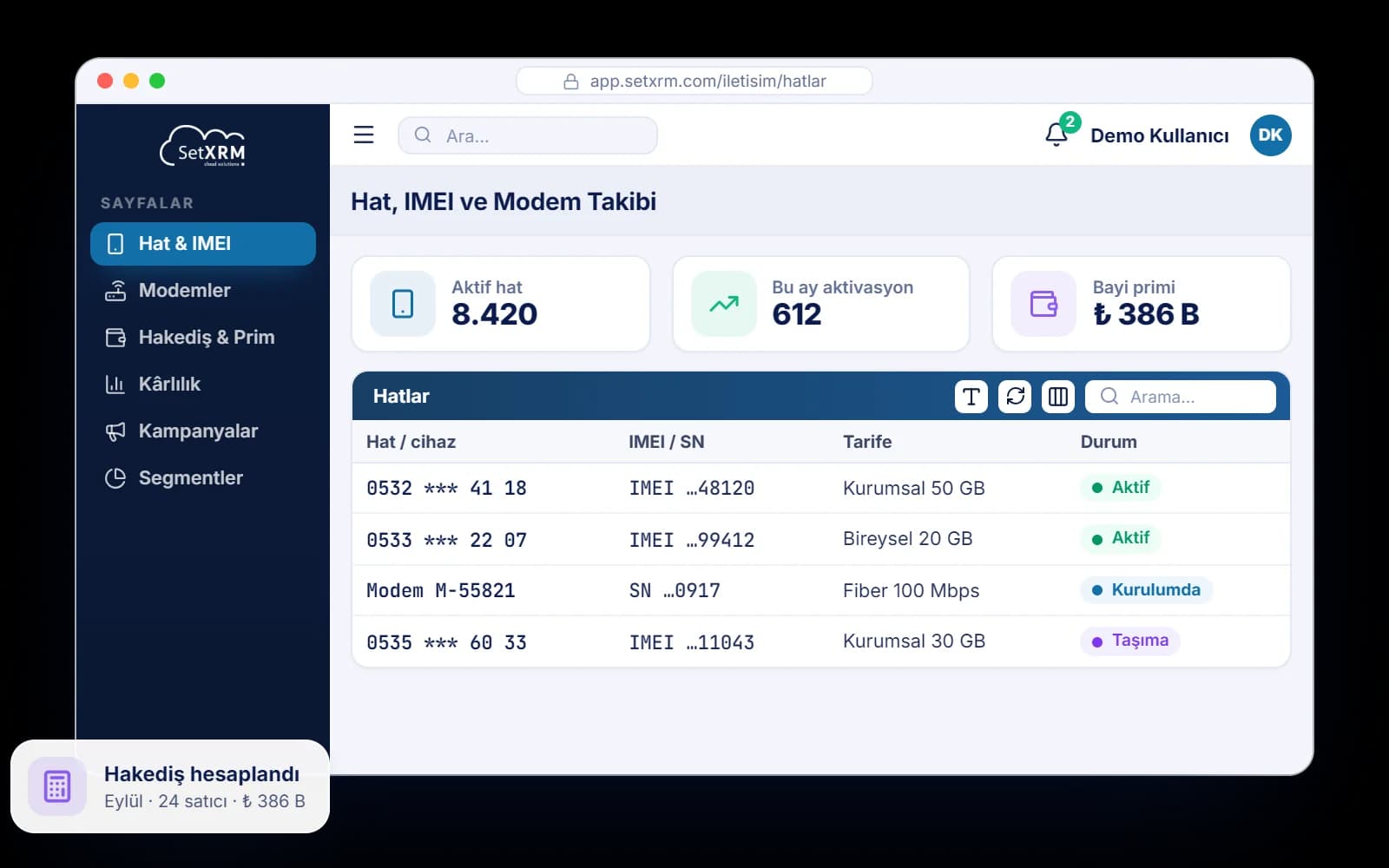This screenshot has height=868, width=1389.
Task: Click the Aktif badge for Bireysel 20 GB
Action: pyautogui.click(x=1121, y=538)
